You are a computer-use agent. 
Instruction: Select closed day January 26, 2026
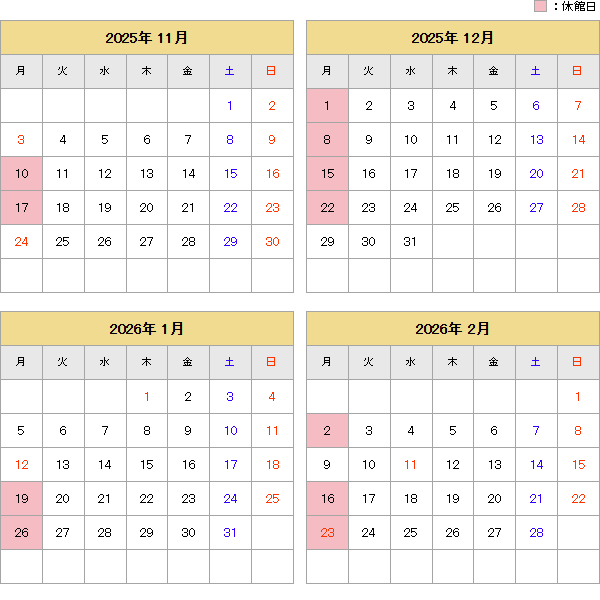click(22, 533)
